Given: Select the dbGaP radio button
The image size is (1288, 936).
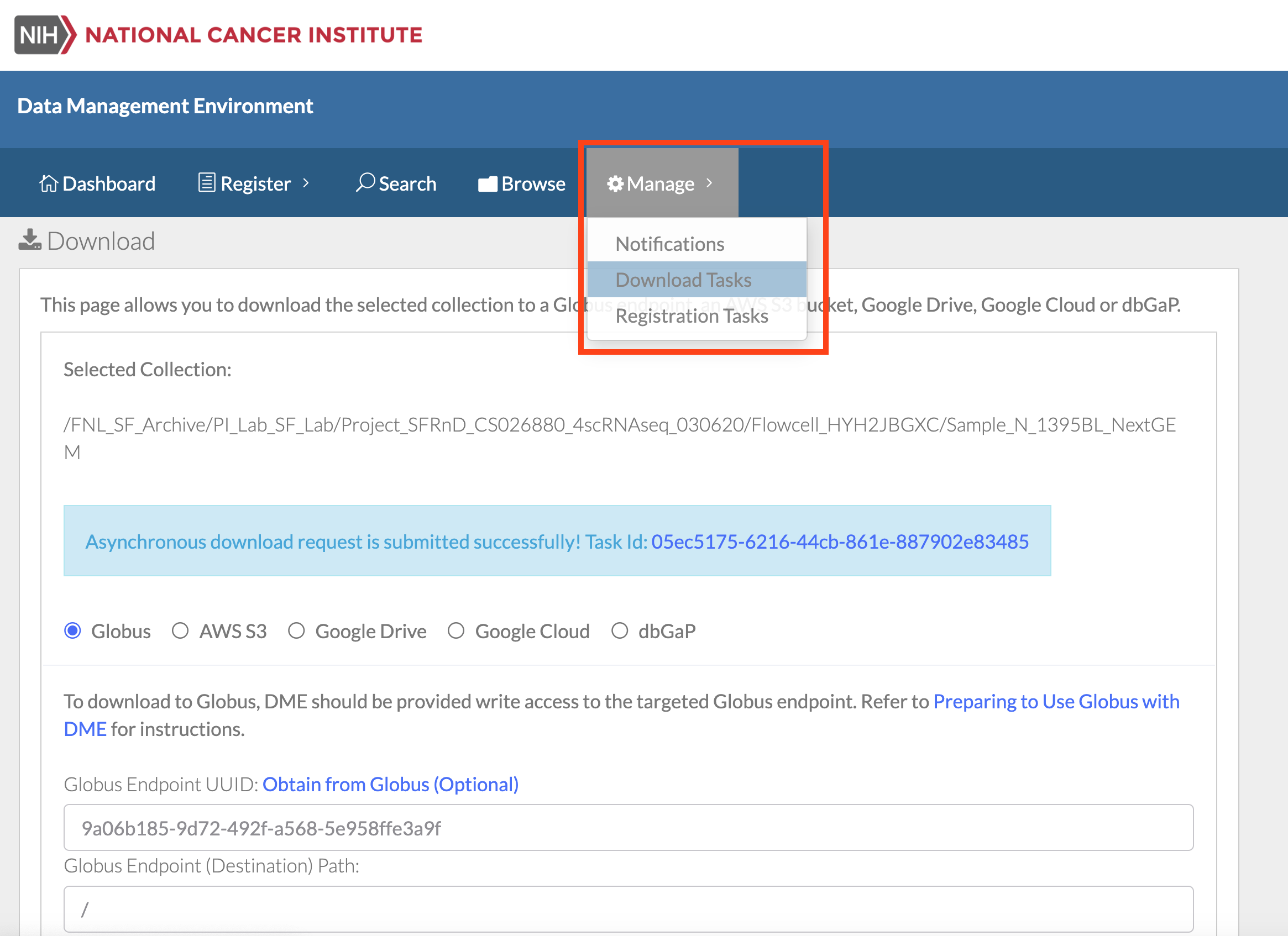Looking at the screenshot, I should click(620, 630).
